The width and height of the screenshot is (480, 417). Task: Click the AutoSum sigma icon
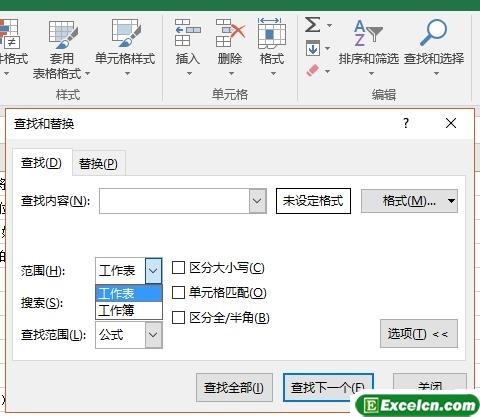(x=313, y=25)
